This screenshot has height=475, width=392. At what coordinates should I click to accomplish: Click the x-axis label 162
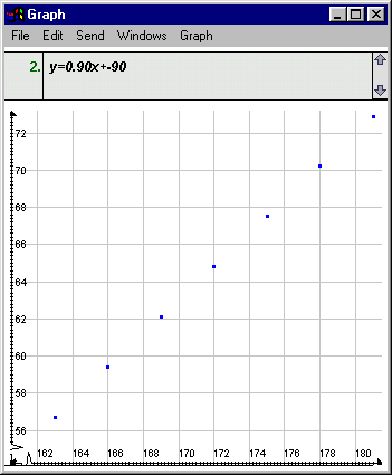click(x=45, y=453)
